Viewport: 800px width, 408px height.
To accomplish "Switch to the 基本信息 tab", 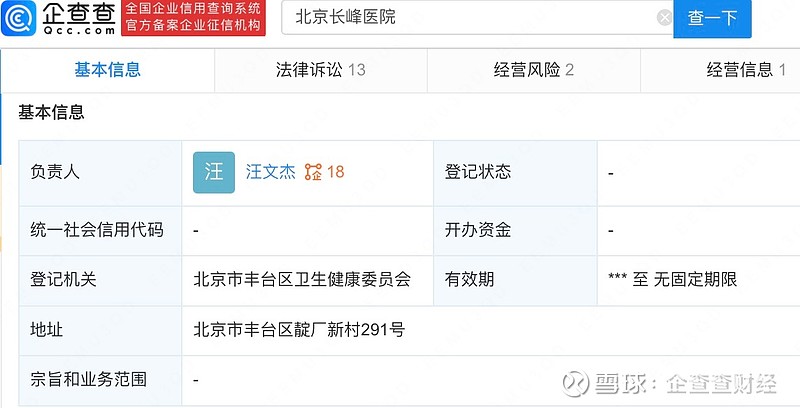I will click(107, 70).
